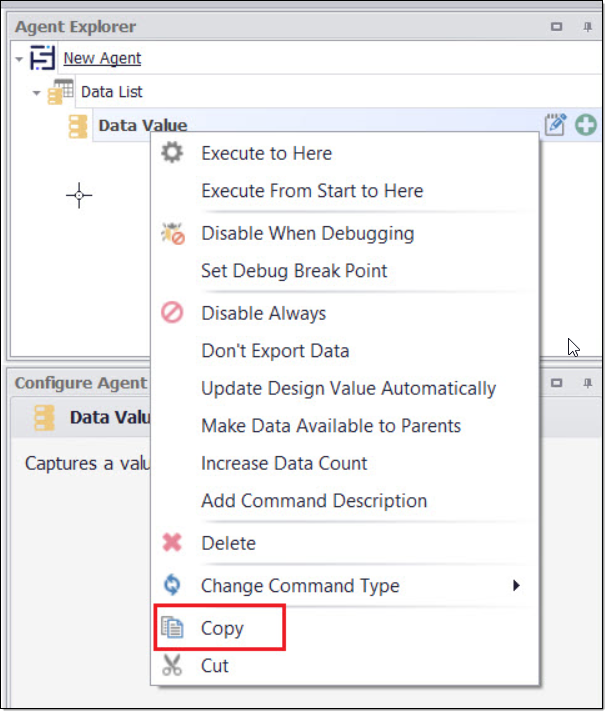Screen dimensions: 608x714
Task: Click the edit command icon beside Data Value
Action: [x=555, y=125]
